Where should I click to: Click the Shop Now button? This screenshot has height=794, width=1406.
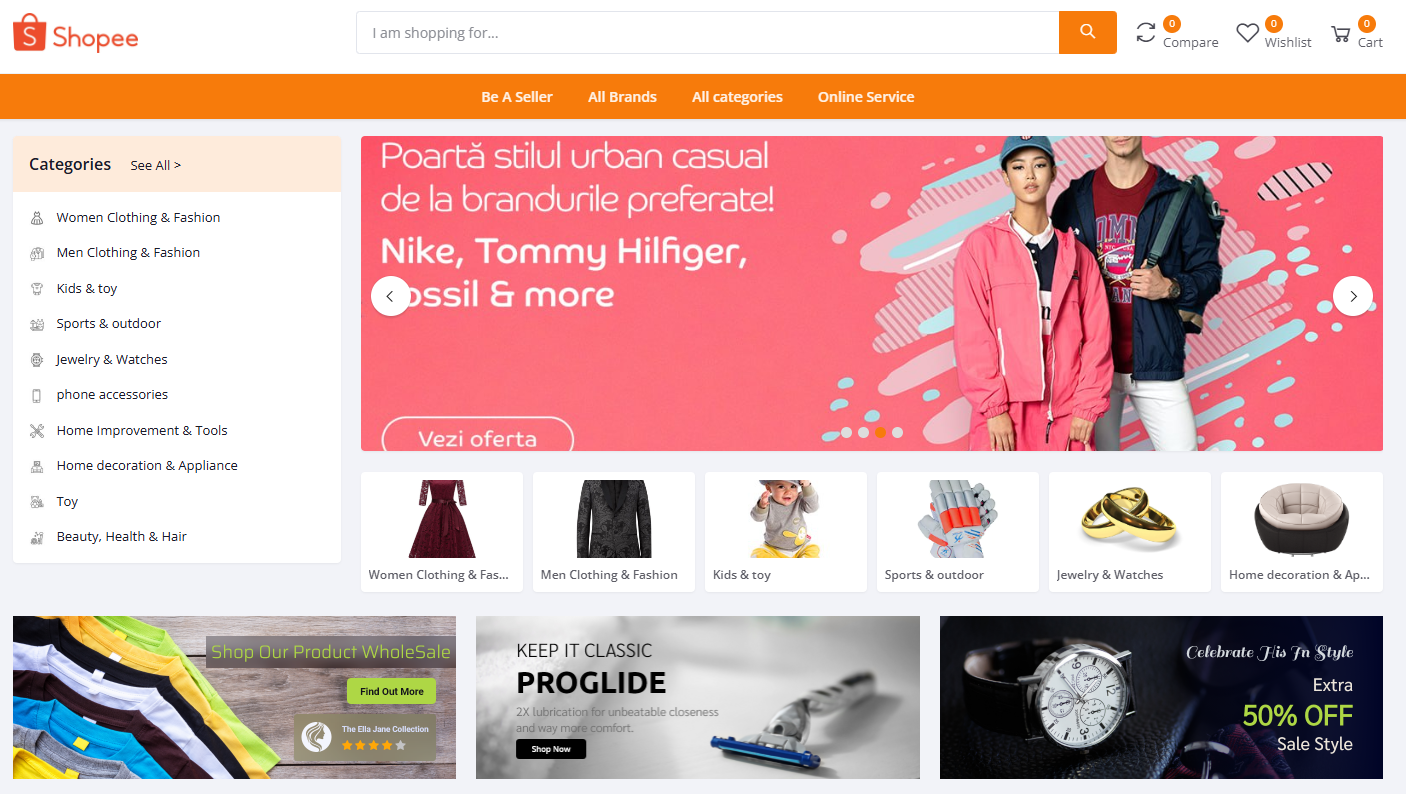click(551, 749)
